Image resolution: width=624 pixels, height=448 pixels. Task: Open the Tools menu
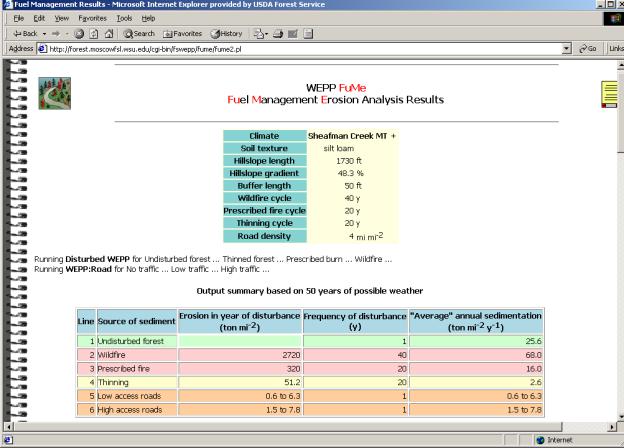pyautogui.click(x=124, y=18)
